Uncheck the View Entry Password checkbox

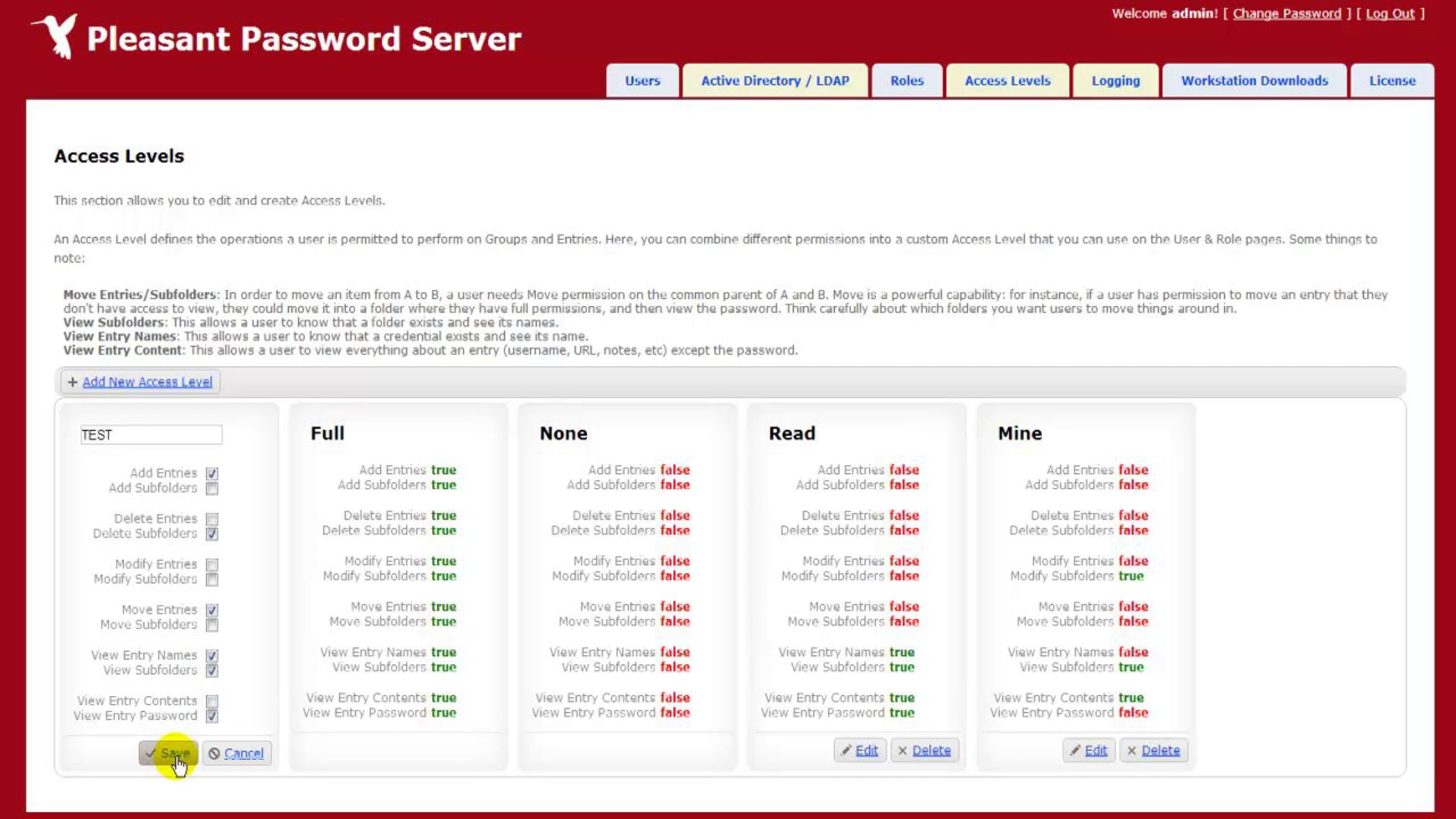pos(212,716)
